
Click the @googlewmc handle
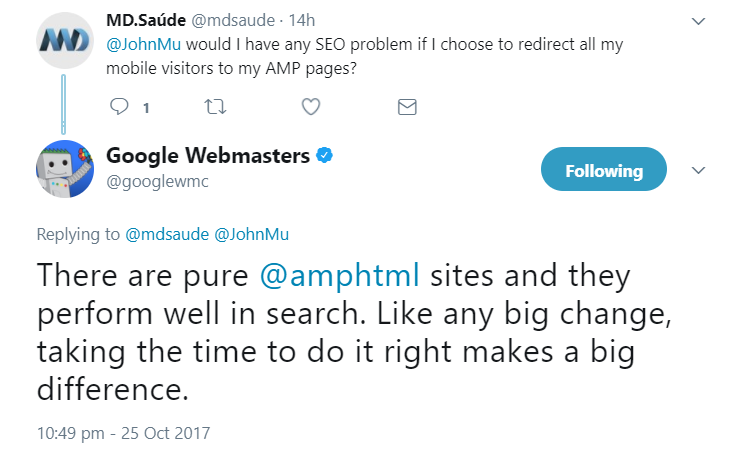click(150, 181)
